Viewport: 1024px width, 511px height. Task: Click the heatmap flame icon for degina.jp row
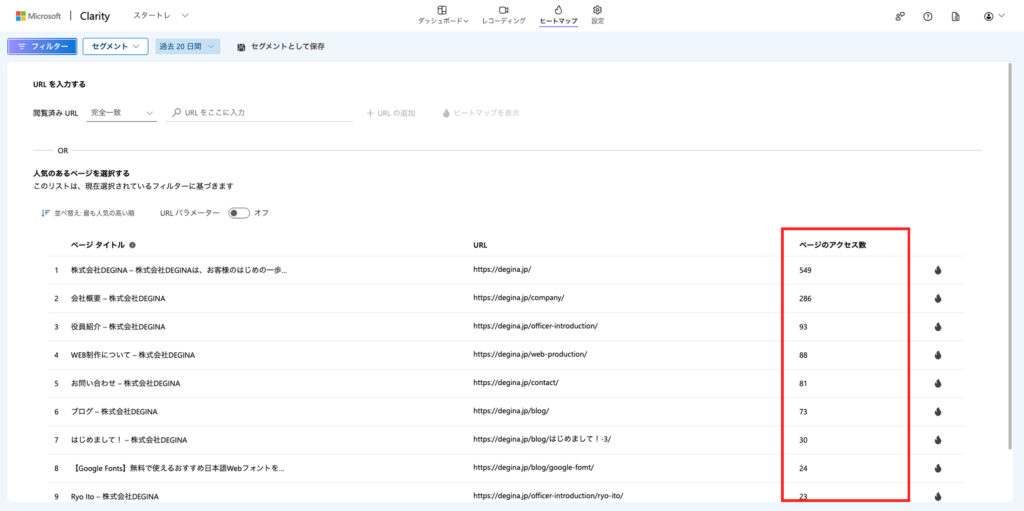point(938,270)
